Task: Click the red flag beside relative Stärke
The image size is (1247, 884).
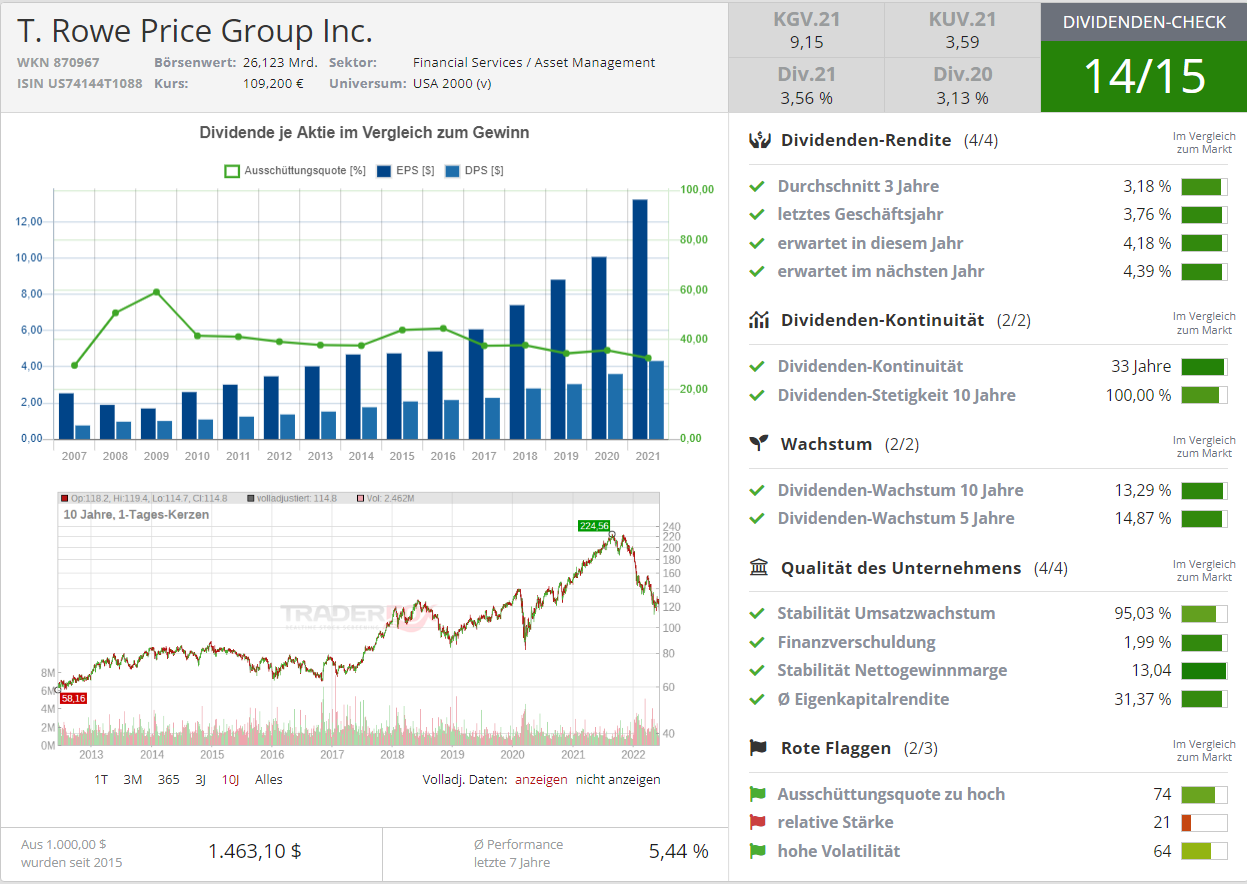Action: point(757,822)
